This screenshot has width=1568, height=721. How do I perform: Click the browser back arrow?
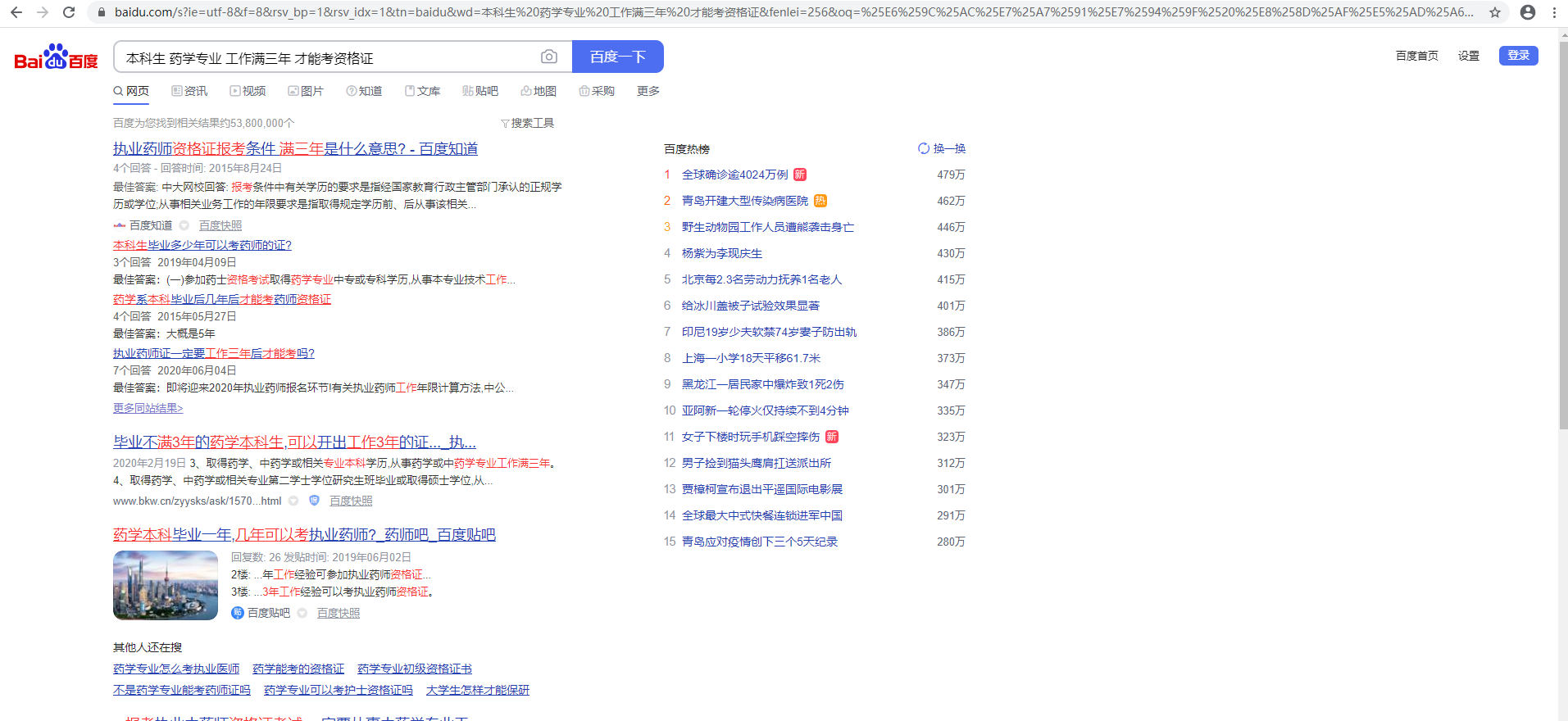click(16, 12)
